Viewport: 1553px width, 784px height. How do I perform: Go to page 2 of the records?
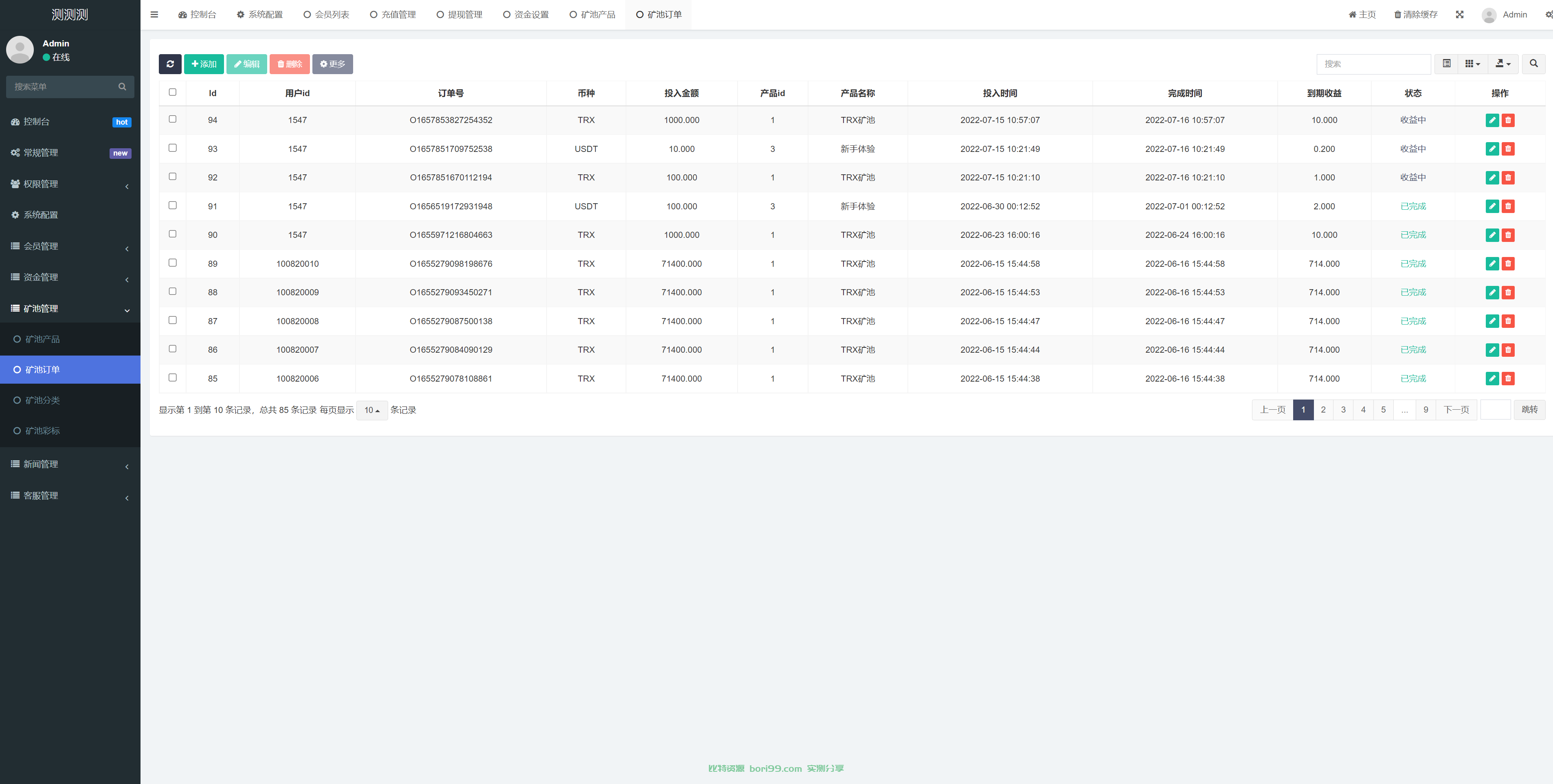pos(1323,410)
